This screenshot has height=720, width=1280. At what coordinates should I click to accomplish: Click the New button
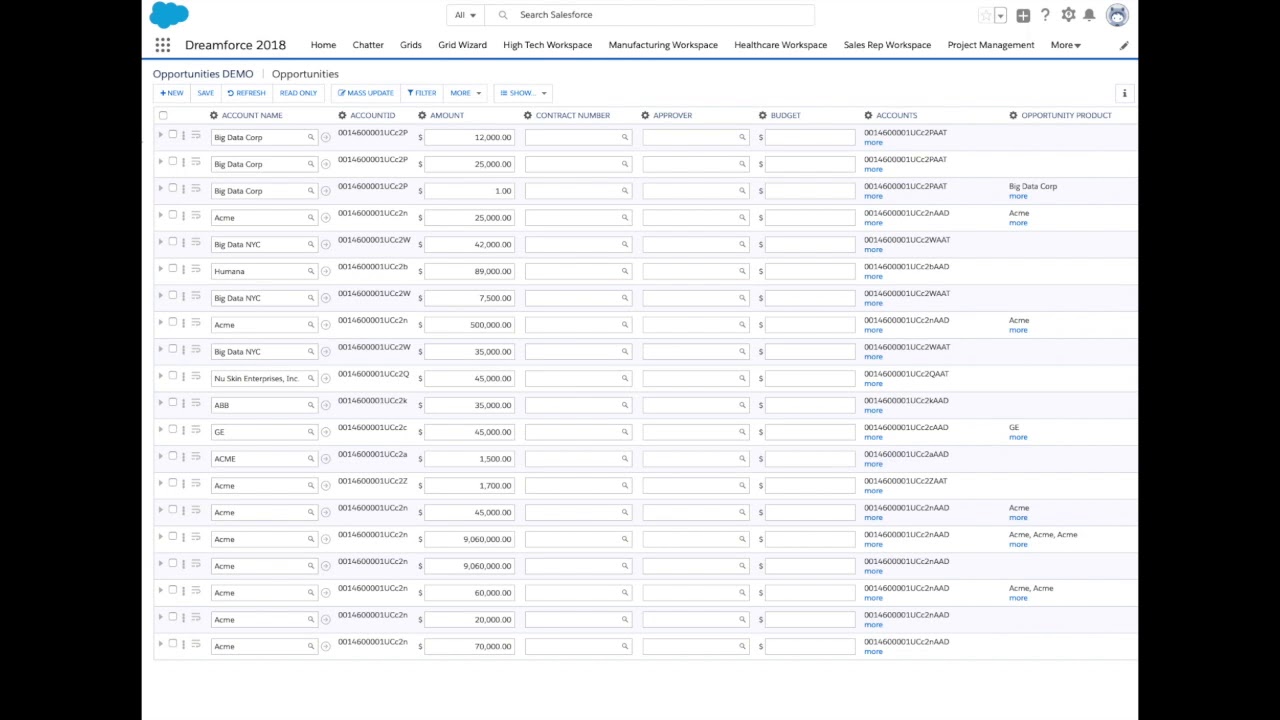(172, 93)
